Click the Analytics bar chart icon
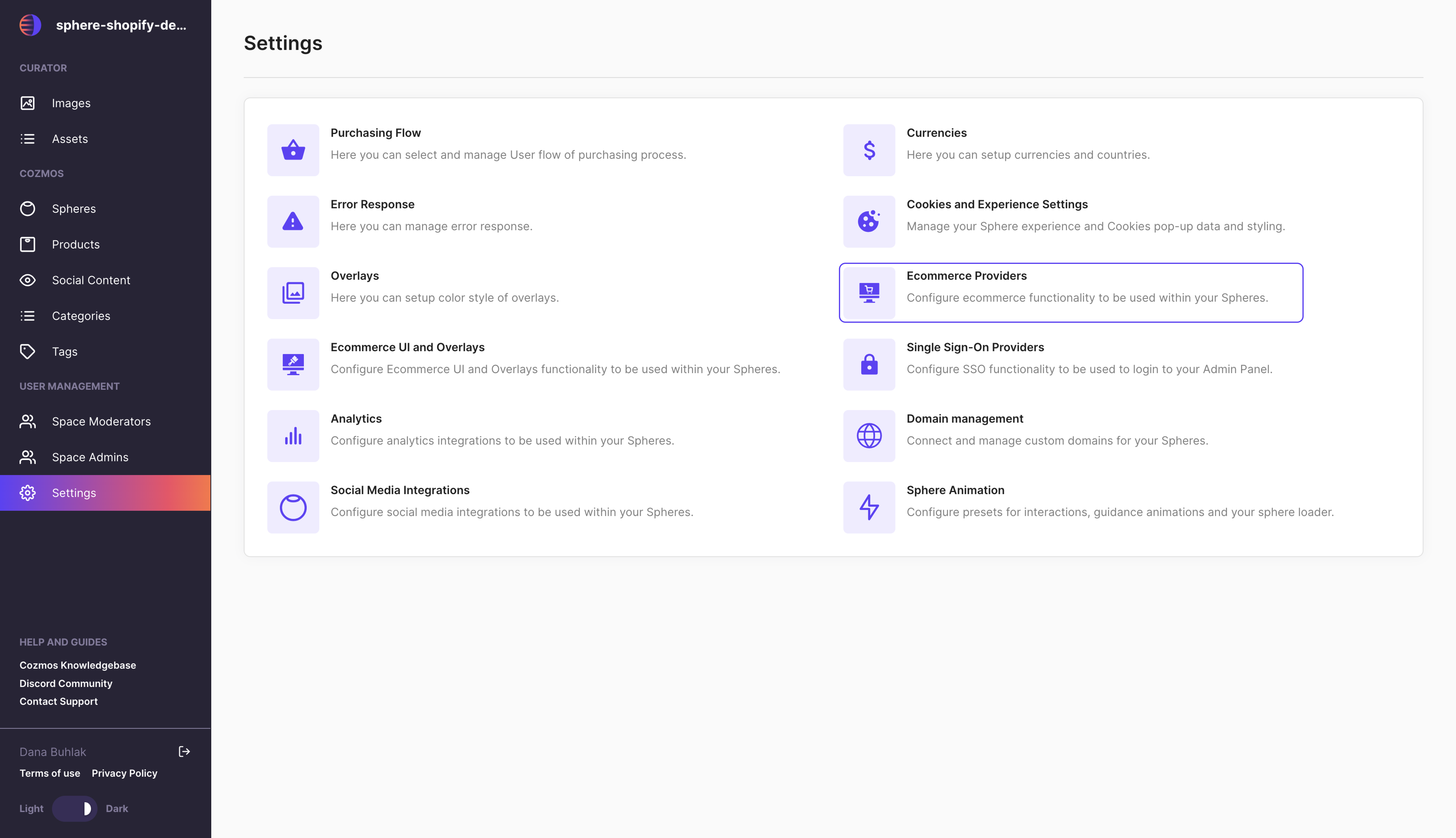This screenshot has height=838, width=1456. coord(293,436)
